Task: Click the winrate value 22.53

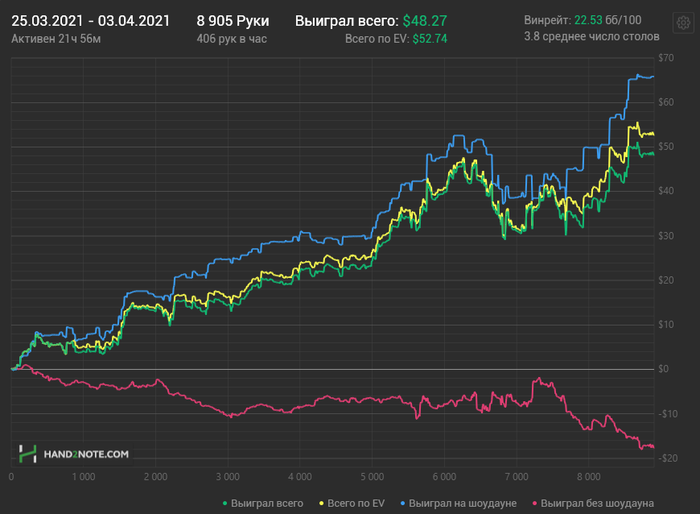Action: 588,20
